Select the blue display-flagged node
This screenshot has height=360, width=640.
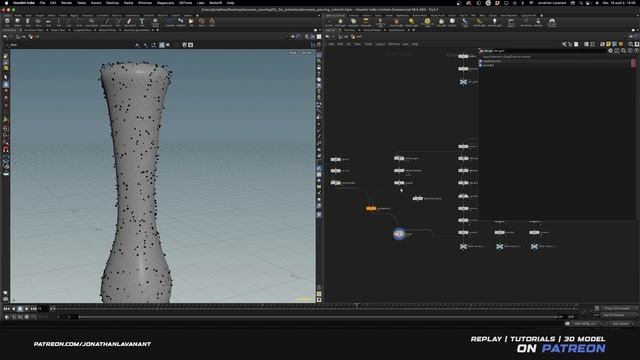399,234
